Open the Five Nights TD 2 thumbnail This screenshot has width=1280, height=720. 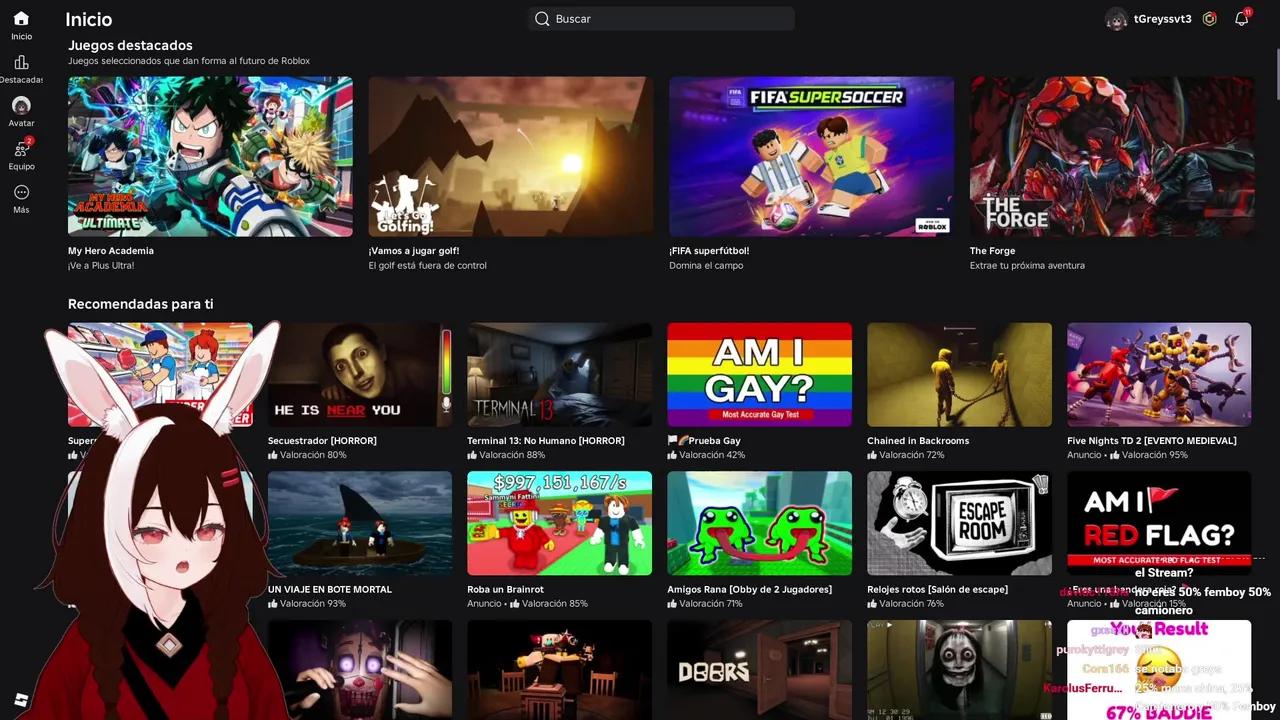(x=1159, y=375)
